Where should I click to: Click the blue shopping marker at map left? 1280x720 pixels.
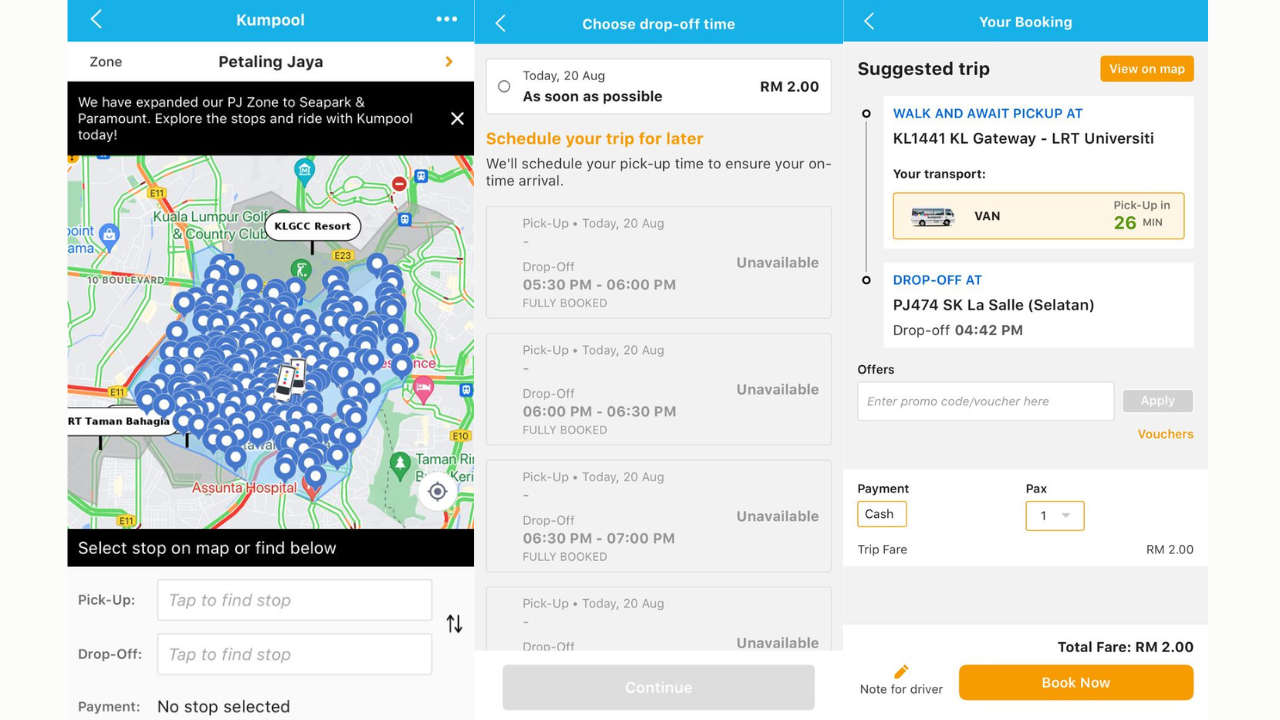pos(109,236)
